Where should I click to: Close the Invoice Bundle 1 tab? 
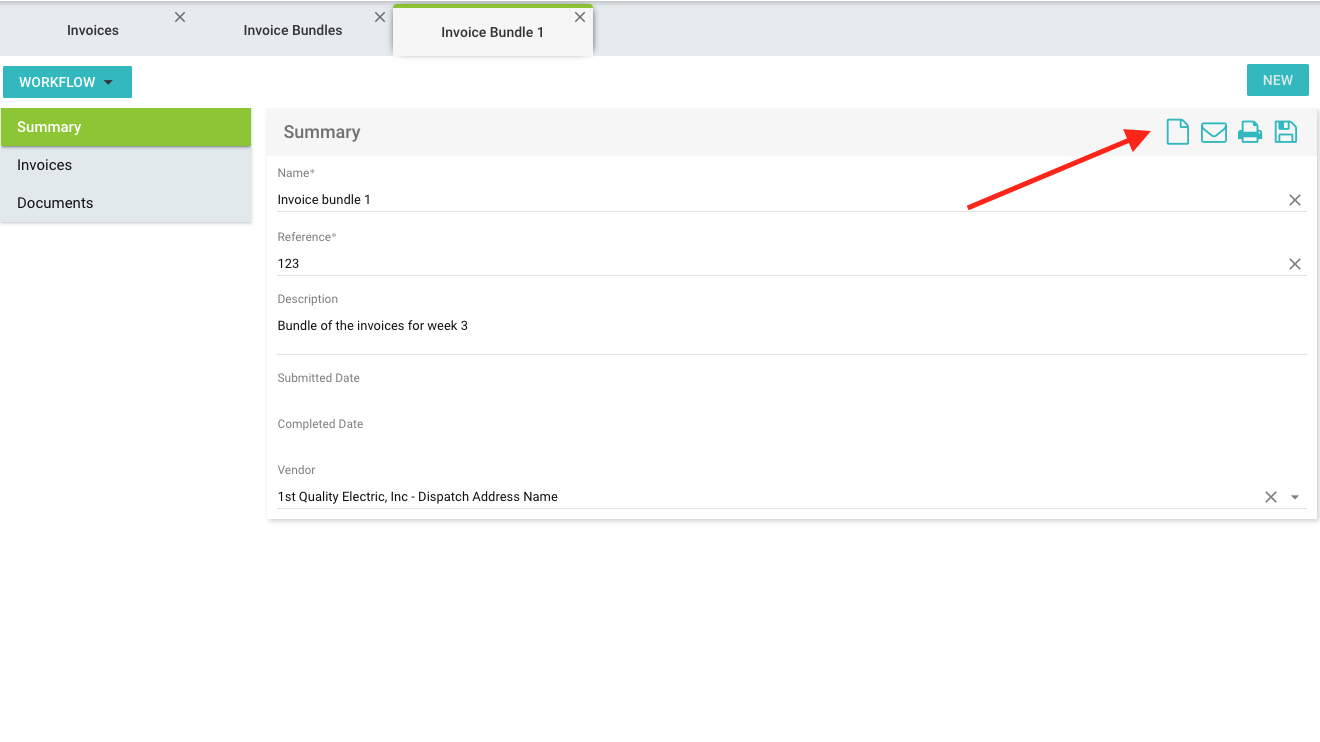click(579, 17)
